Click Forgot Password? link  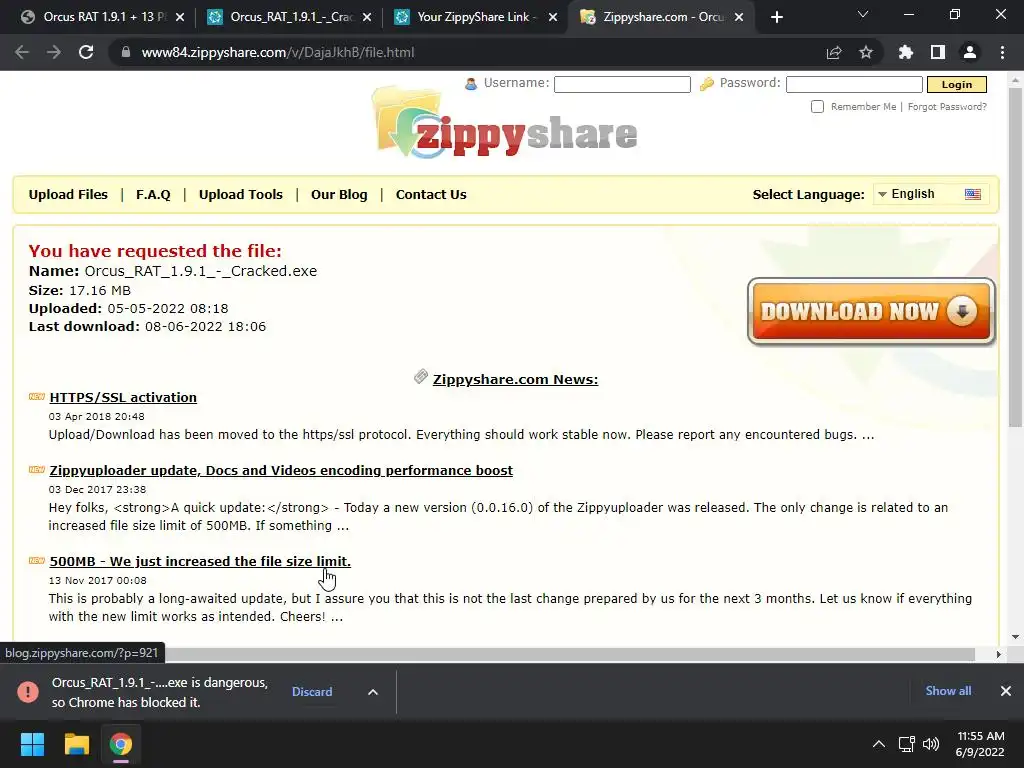tap(947, 106)
